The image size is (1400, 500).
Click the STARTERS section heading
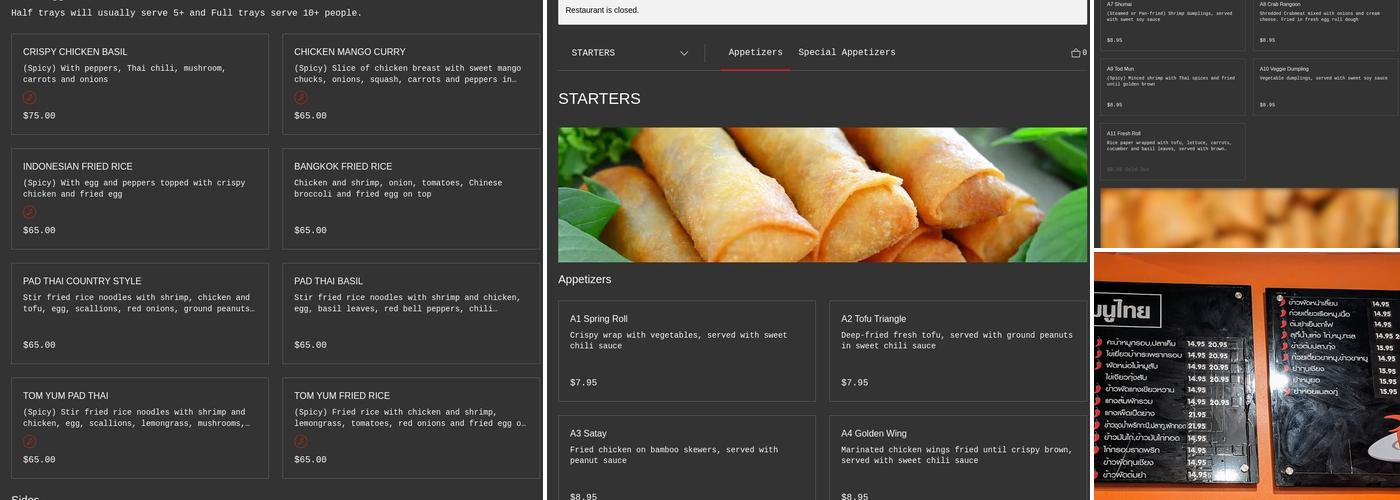(x=599, y=99)
